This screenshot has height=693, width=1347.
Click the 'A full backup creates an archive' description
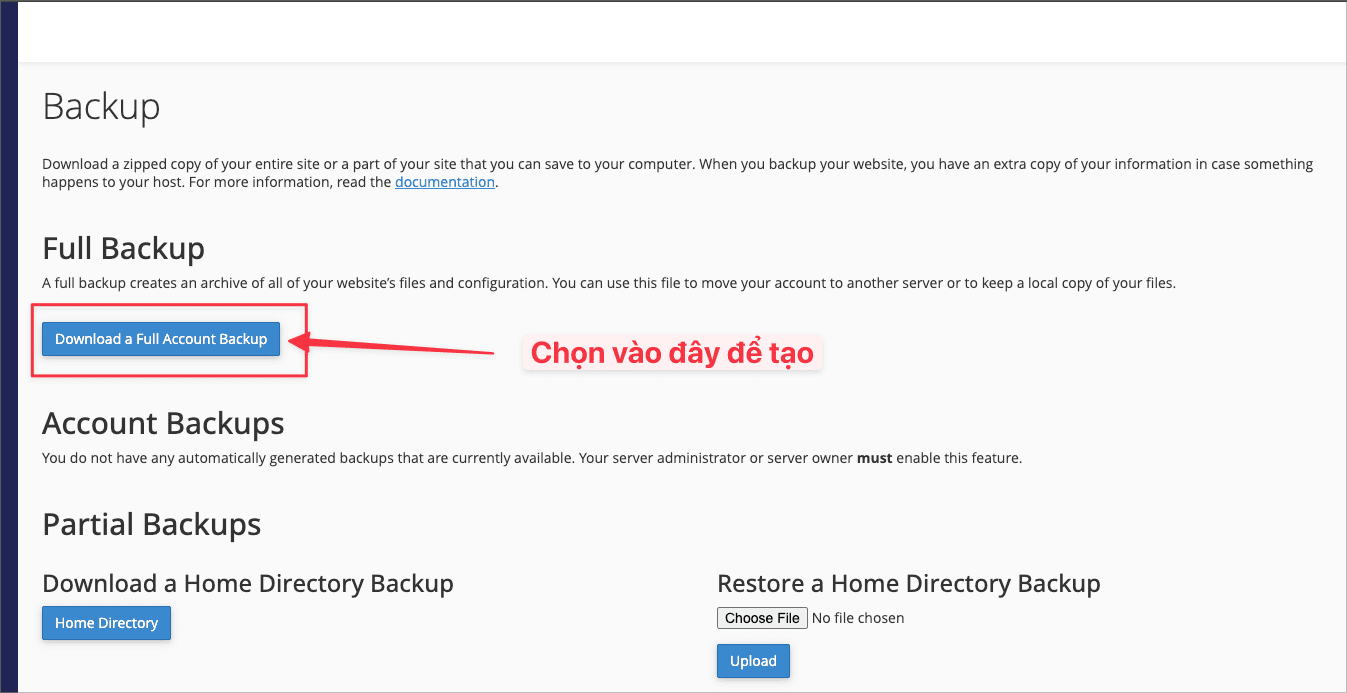608,283
